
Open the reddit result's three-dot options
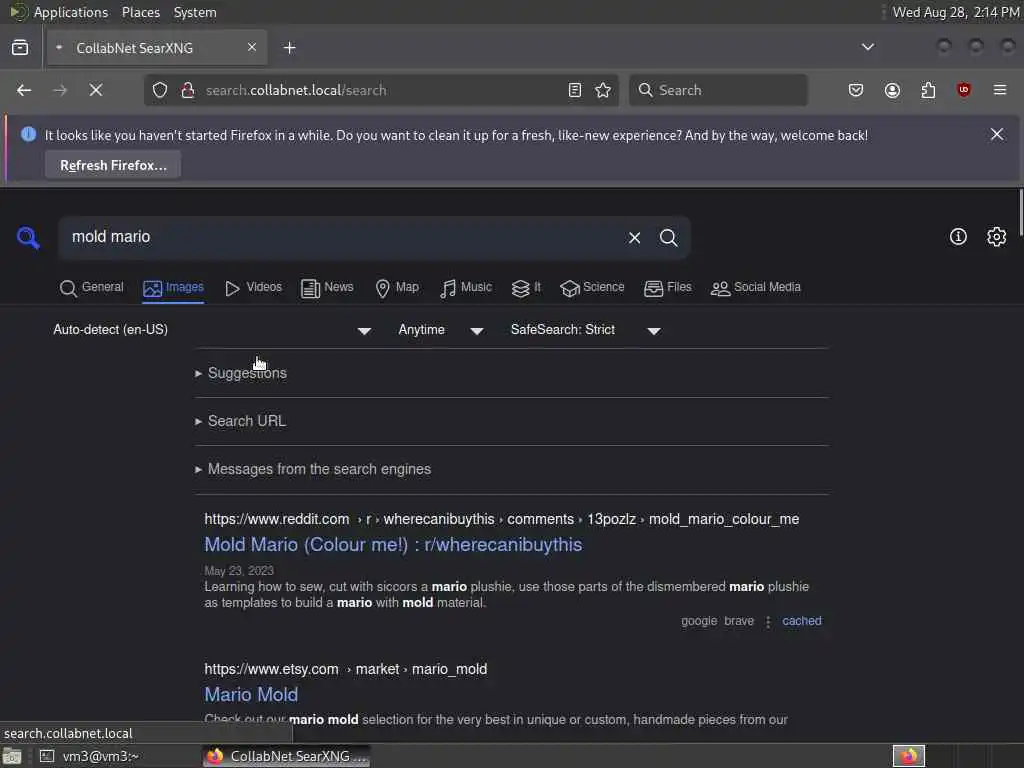pos(768,622)
